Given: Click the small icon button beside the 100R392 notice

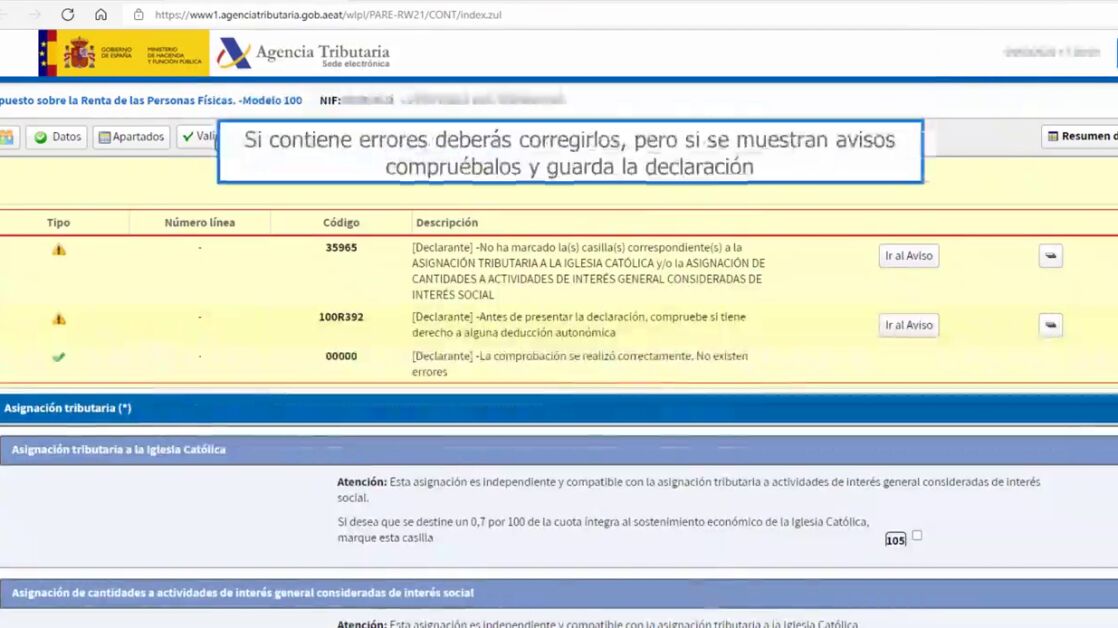Looking at the screenshot, I should coord(1050,325).
